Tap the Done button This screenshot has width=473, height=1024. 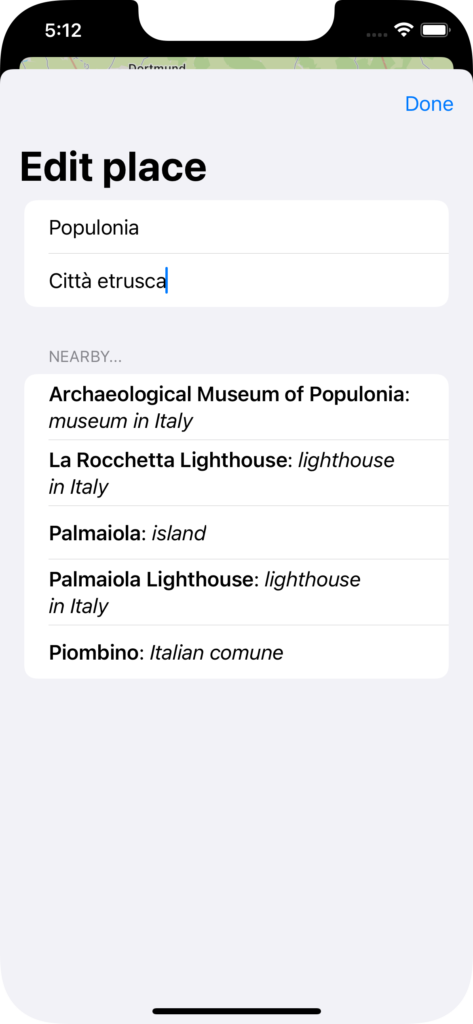tap(429, 104)
